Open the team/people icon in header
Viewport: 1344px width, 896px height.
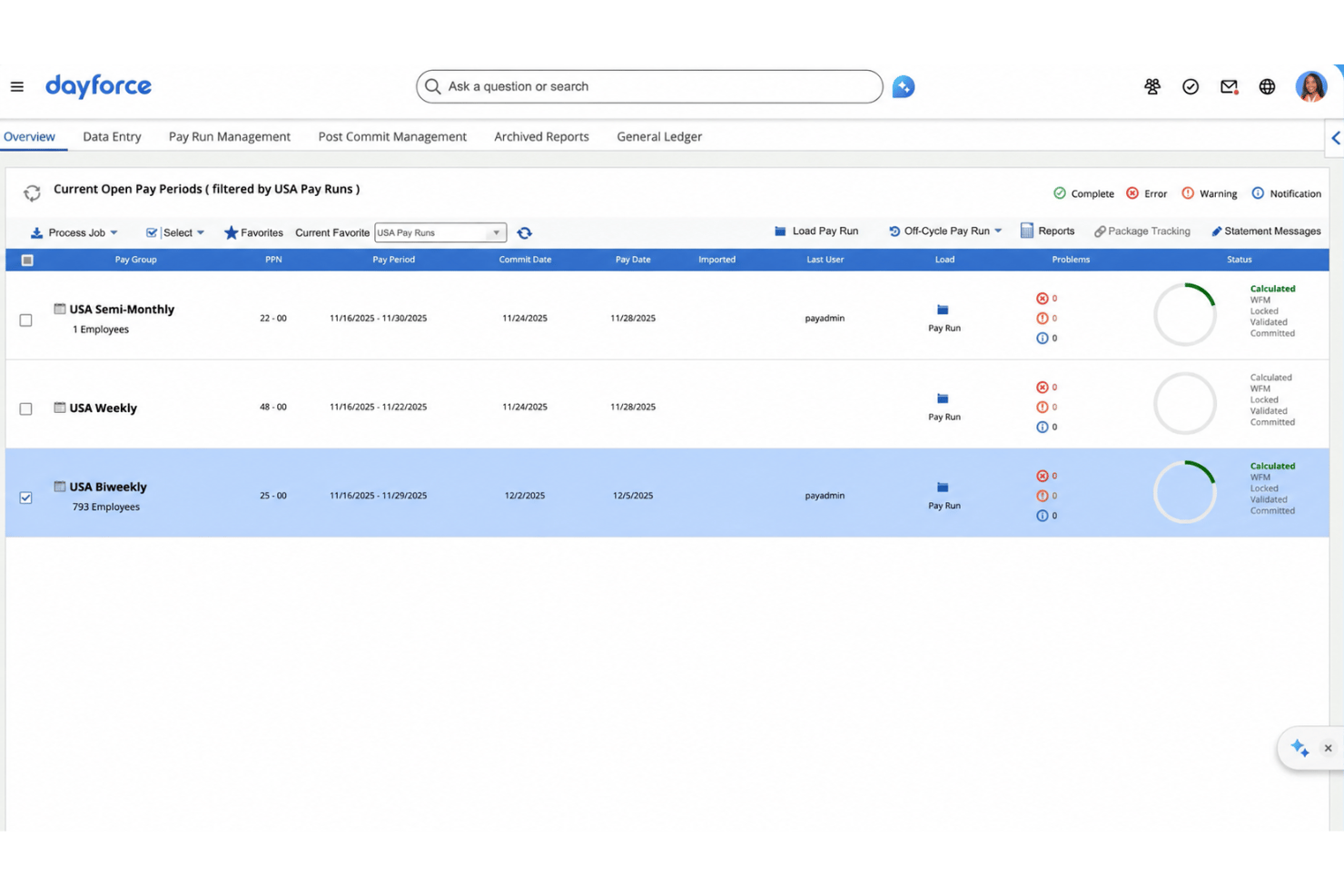[x=1151, y=86]
